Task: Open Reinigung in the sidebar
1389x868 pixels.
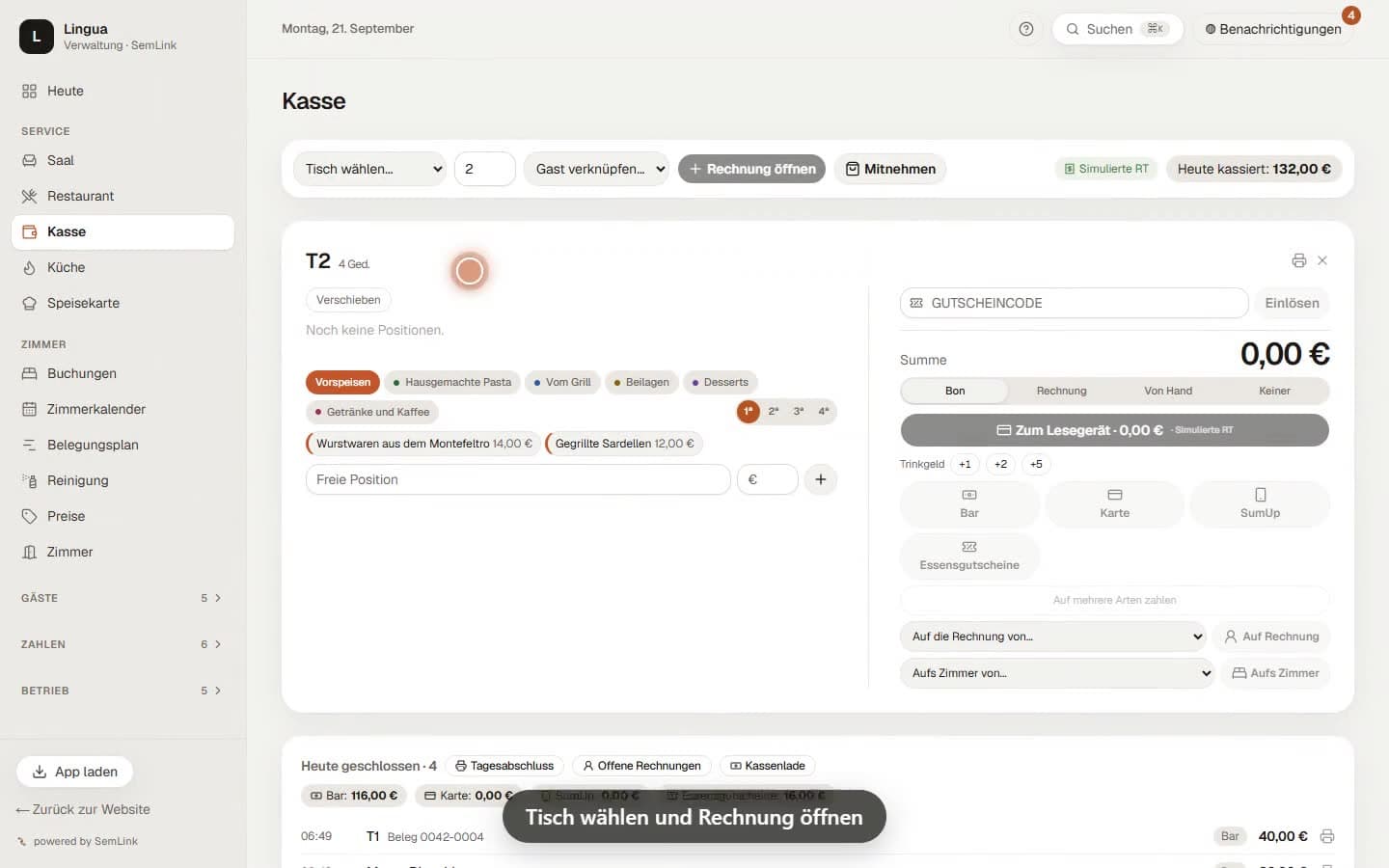Action: tap(123, 480)
